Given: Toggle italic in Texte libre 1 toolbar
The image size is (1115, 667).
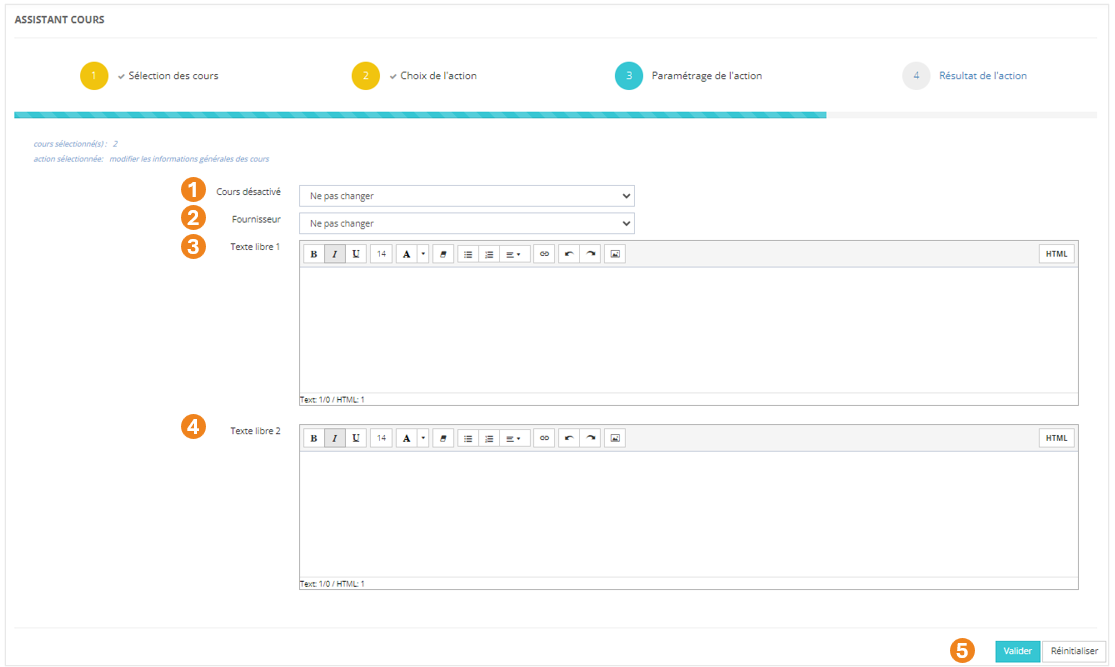Looking at the screenshot, I should [334, 254].
